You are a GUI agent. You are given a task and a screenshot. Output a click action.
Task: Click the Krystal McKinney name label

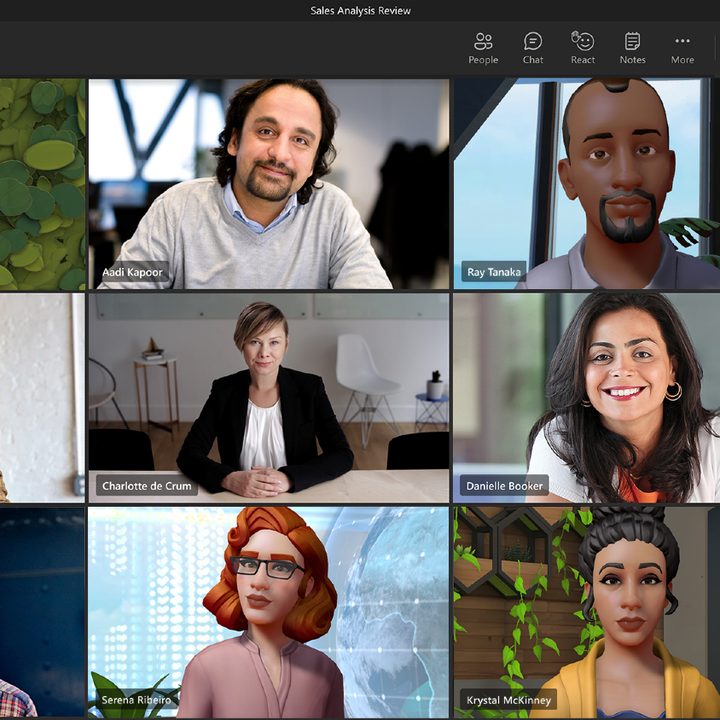click(509, 699)
